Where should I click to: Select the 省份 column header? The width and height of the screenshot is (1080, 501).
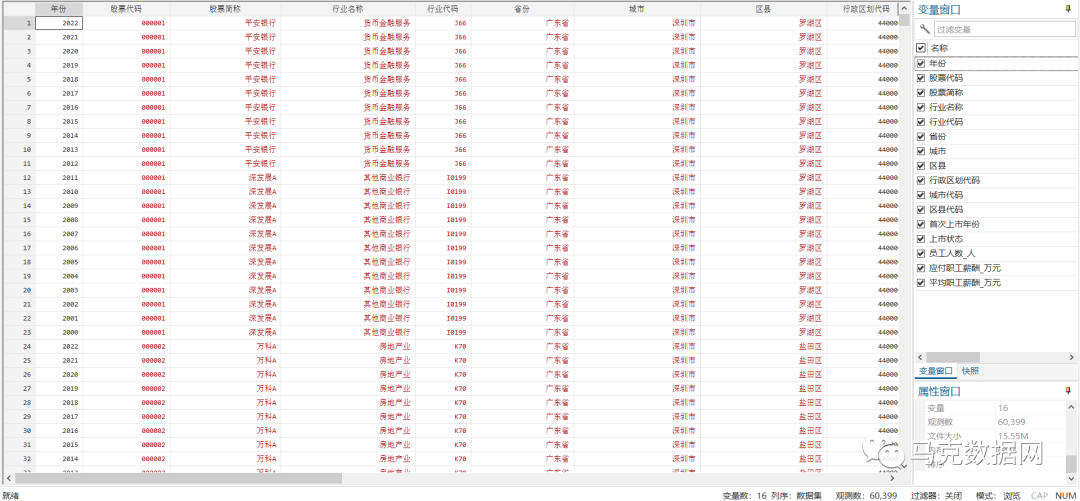point(521,9)
